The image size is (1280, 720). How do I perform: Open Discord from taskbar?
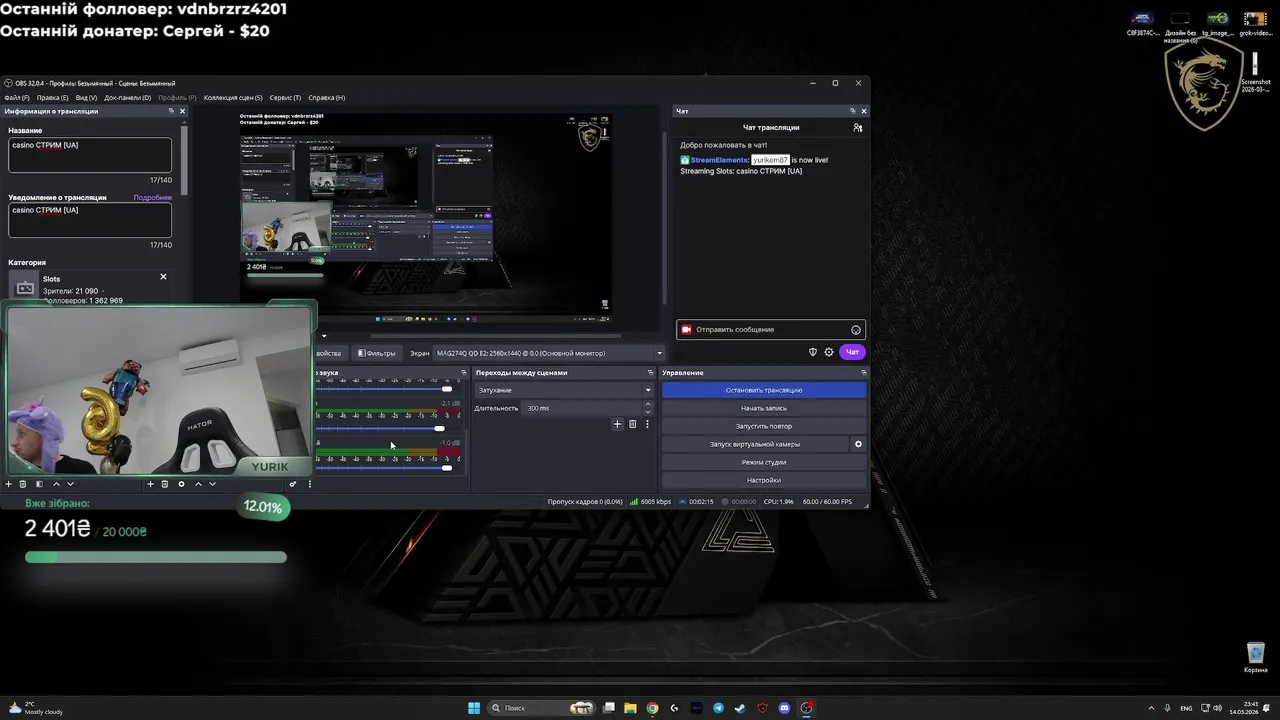point(784,708)
